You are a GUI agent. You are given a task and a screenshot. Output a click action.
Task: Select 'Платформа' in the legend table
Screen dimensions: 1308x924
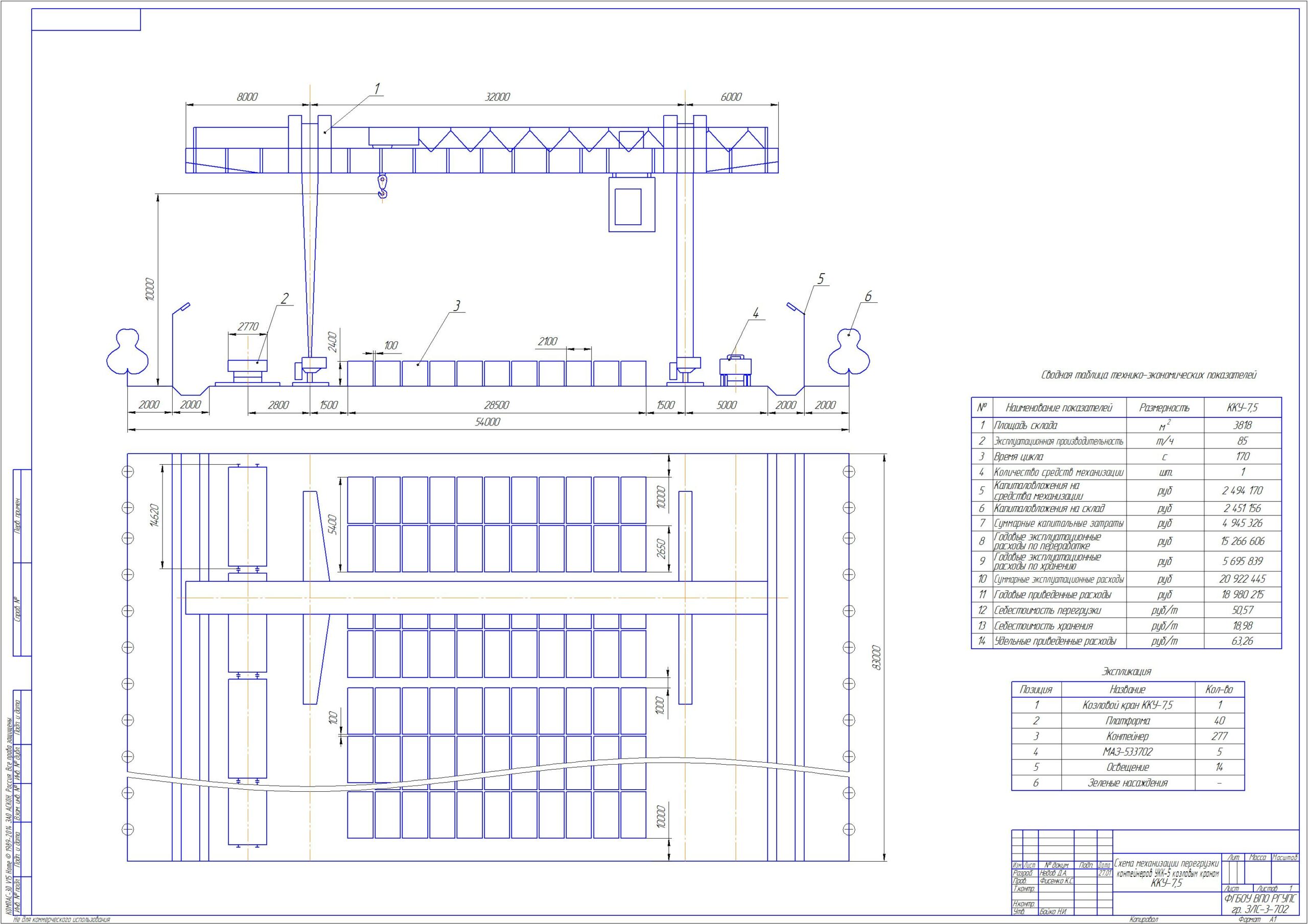(x=1128, y=721)
